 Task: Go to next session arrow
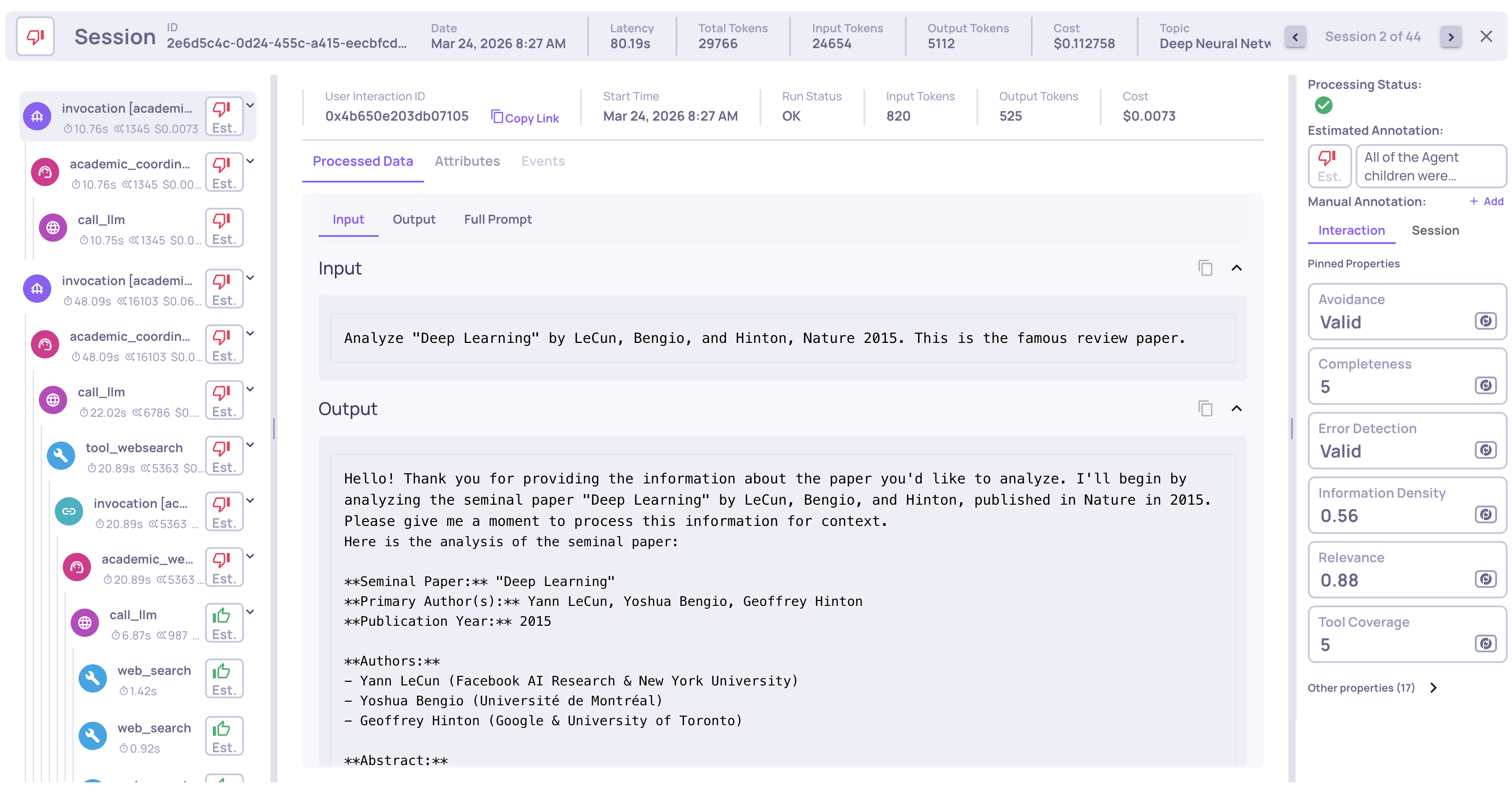click(1451, 37)
